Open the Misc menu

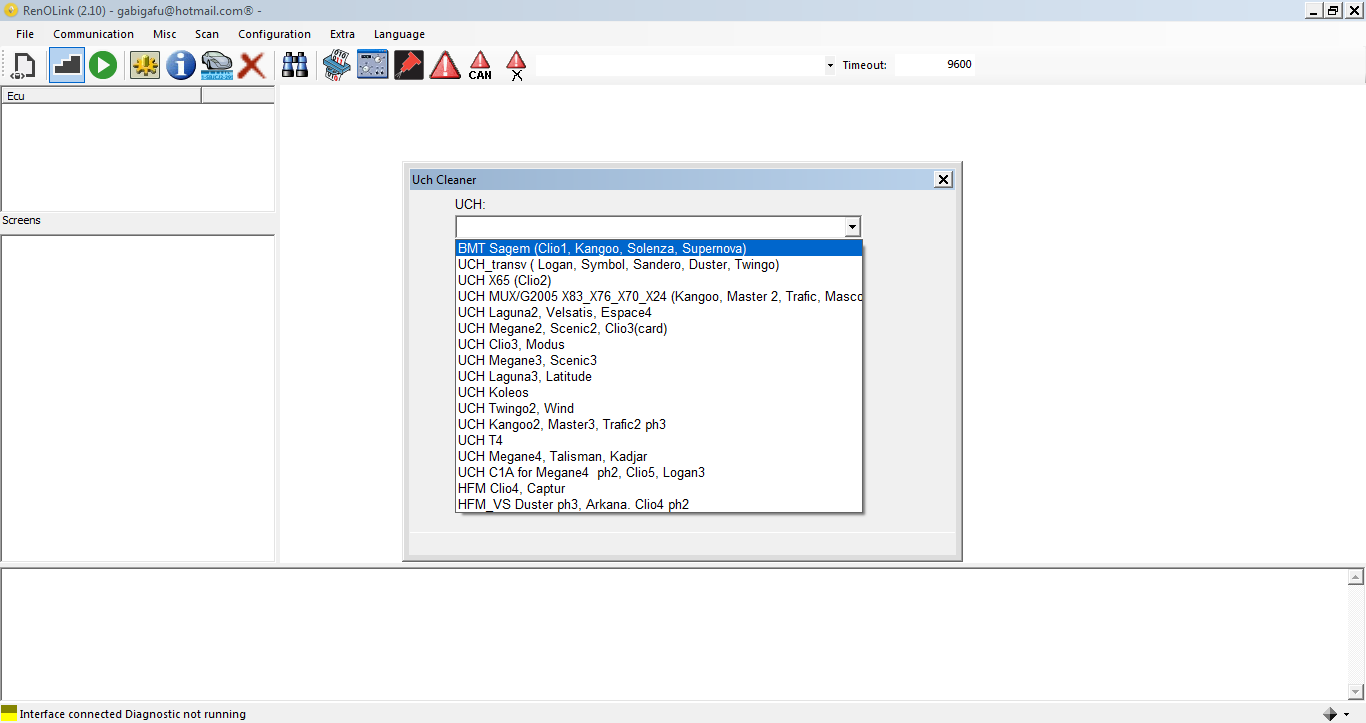(x=165, y=34)
